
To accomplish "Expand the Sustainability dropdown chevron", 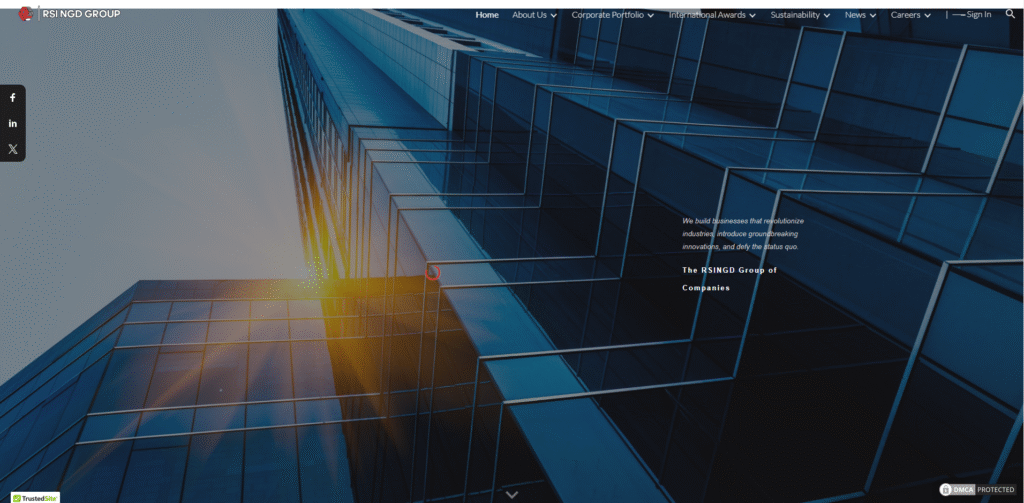I will pos(827,16).
